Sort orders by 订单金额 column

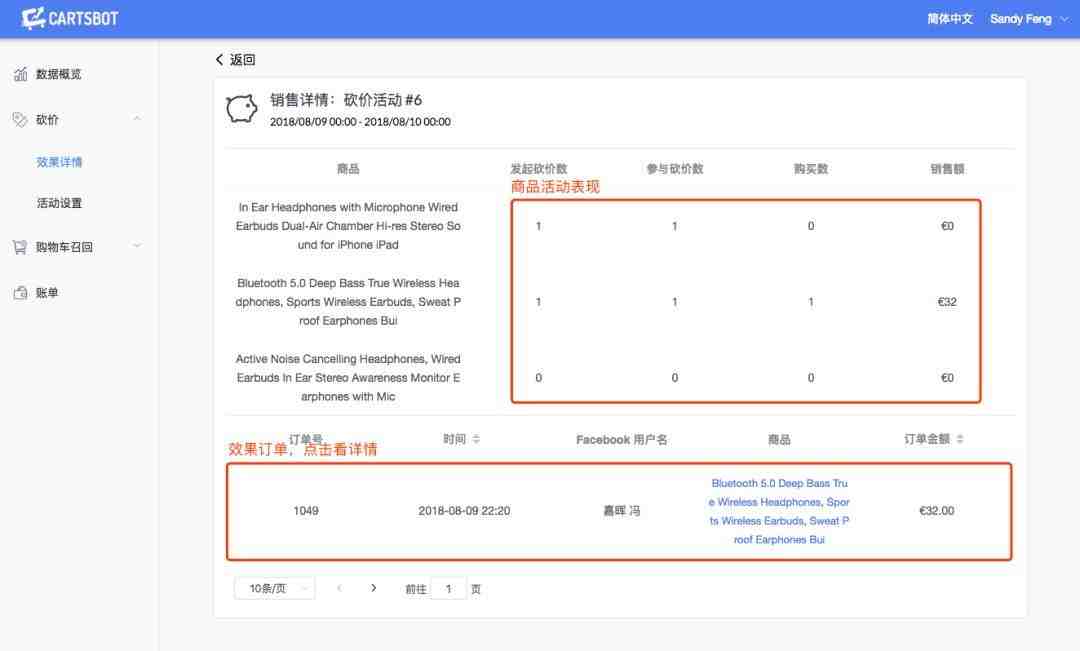[959, 439]
